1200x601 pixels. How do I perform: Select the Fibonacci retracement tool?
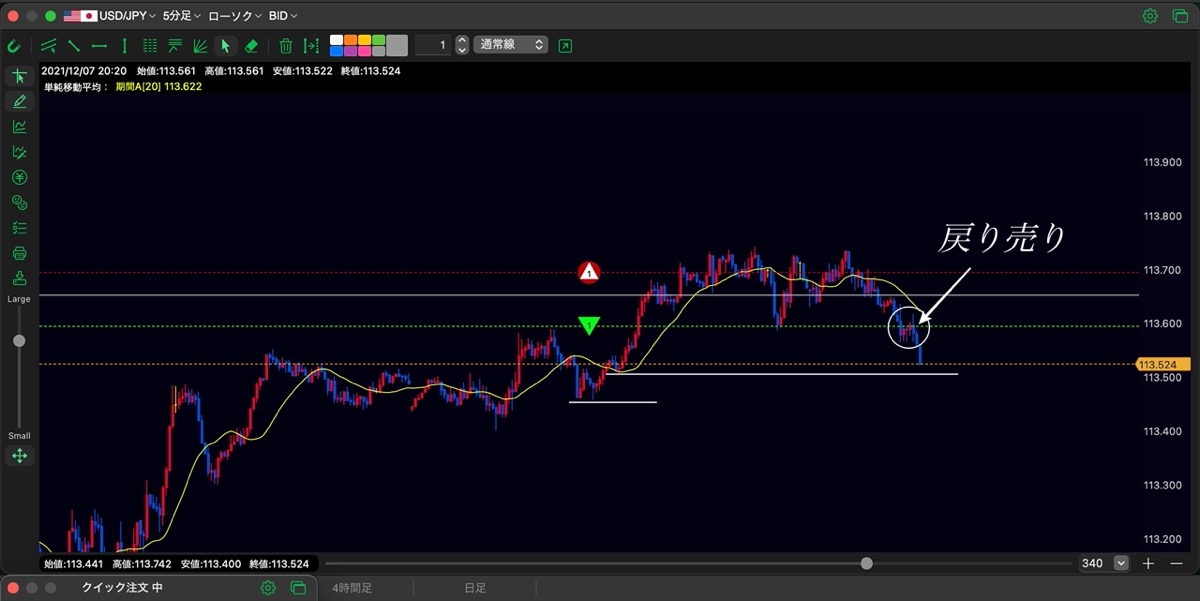coord(175,45)
